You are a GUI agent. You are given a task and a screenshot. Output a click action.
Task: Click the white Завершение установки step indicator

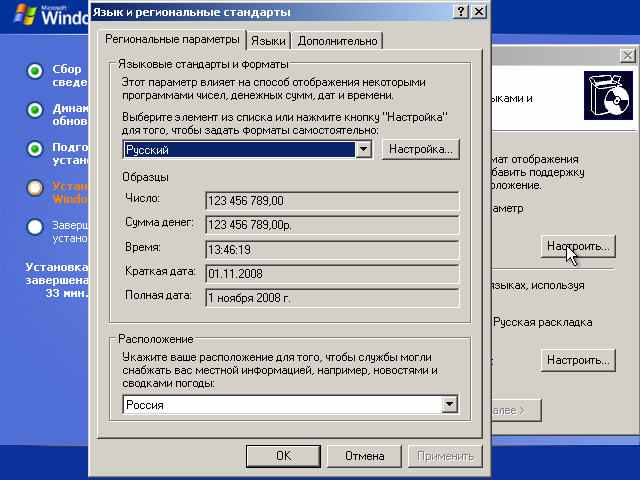click(x=35, y=227)
